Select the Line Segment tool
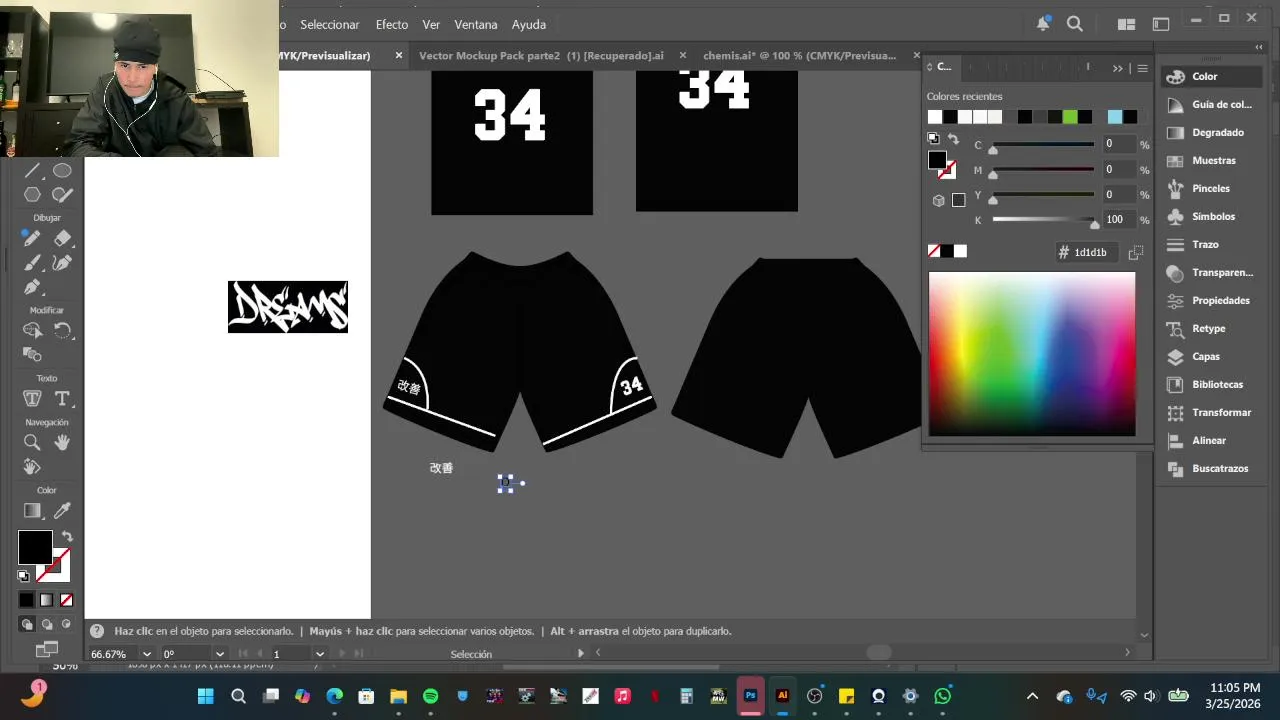 pos(32,171)
